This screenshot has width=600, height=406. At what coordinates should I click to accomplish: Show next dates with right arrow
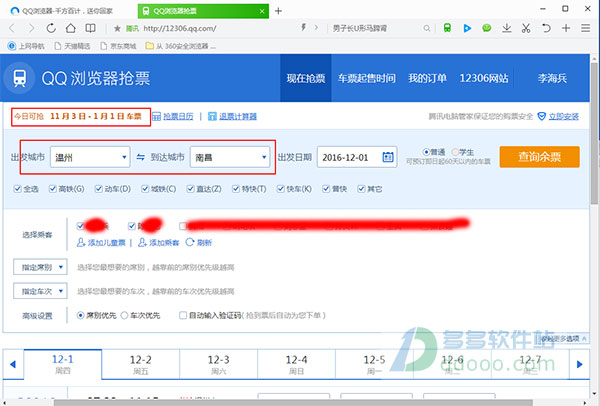(579, 364)
